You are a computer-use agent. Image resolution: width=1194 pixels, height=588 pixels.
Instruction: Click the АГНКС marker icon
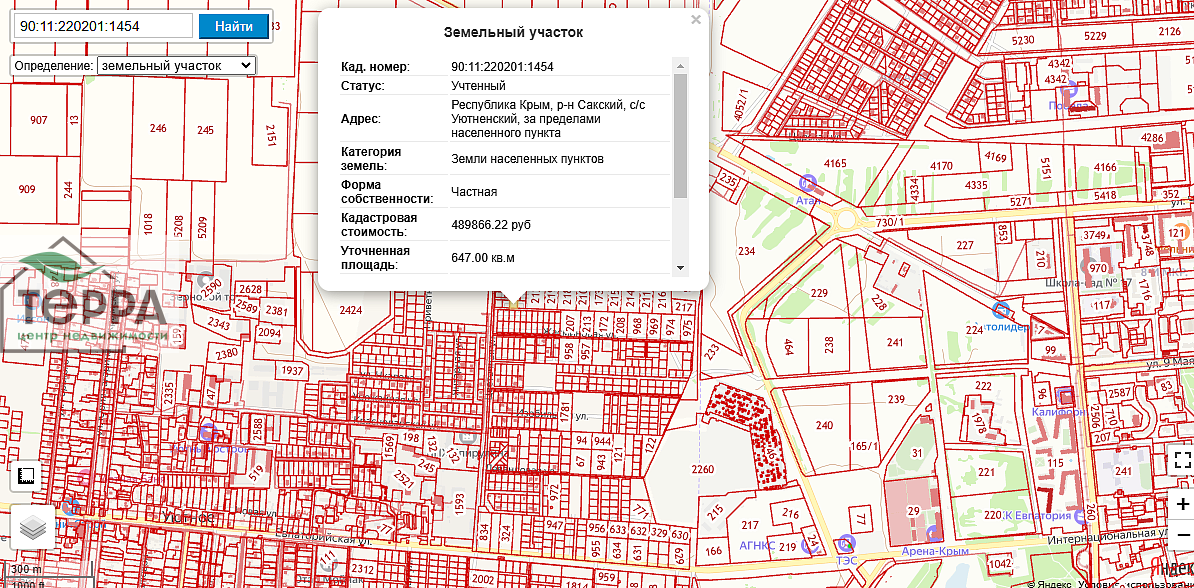(808, 546)
